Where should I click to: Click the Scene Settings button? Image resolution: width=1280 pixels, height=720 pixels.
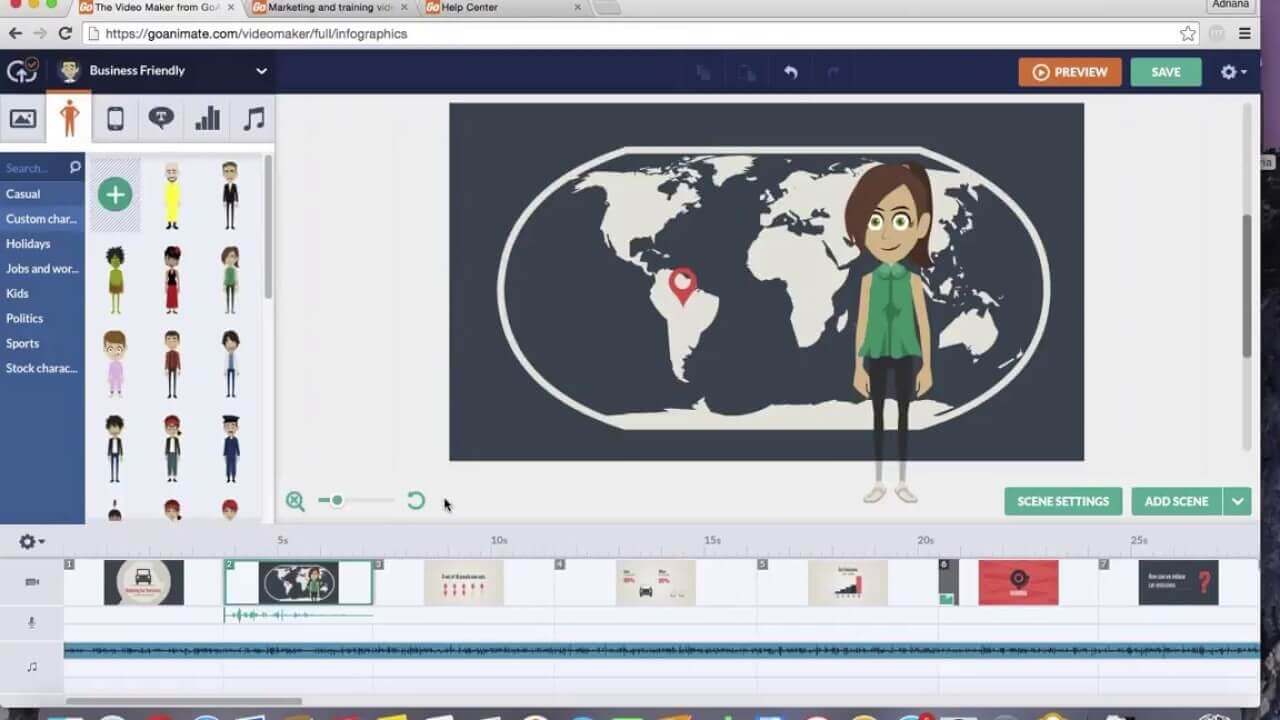[1063, 501]
